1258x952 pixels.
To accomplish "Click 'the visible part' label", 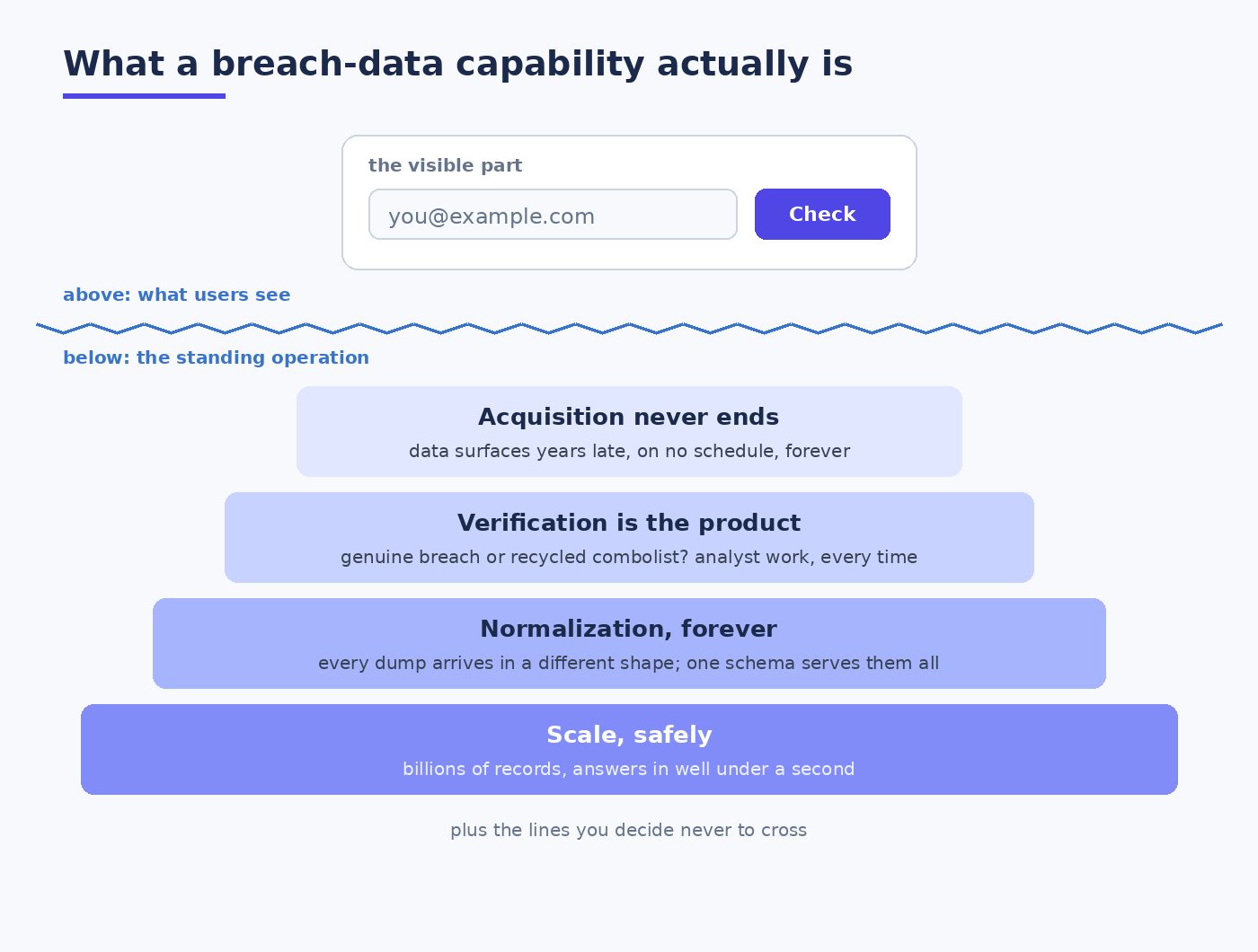I will 445,165.
